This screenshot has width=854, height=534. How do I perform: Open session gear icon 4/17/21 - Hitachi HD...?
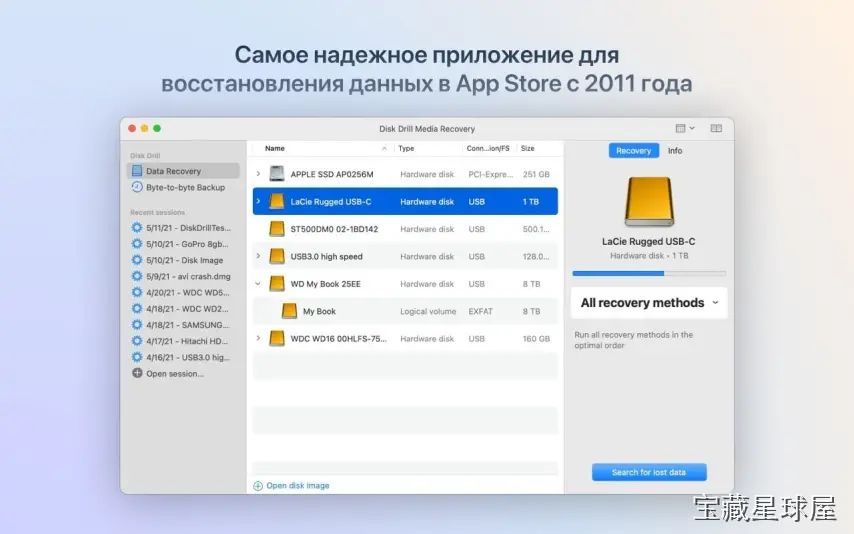coord(137,341)
